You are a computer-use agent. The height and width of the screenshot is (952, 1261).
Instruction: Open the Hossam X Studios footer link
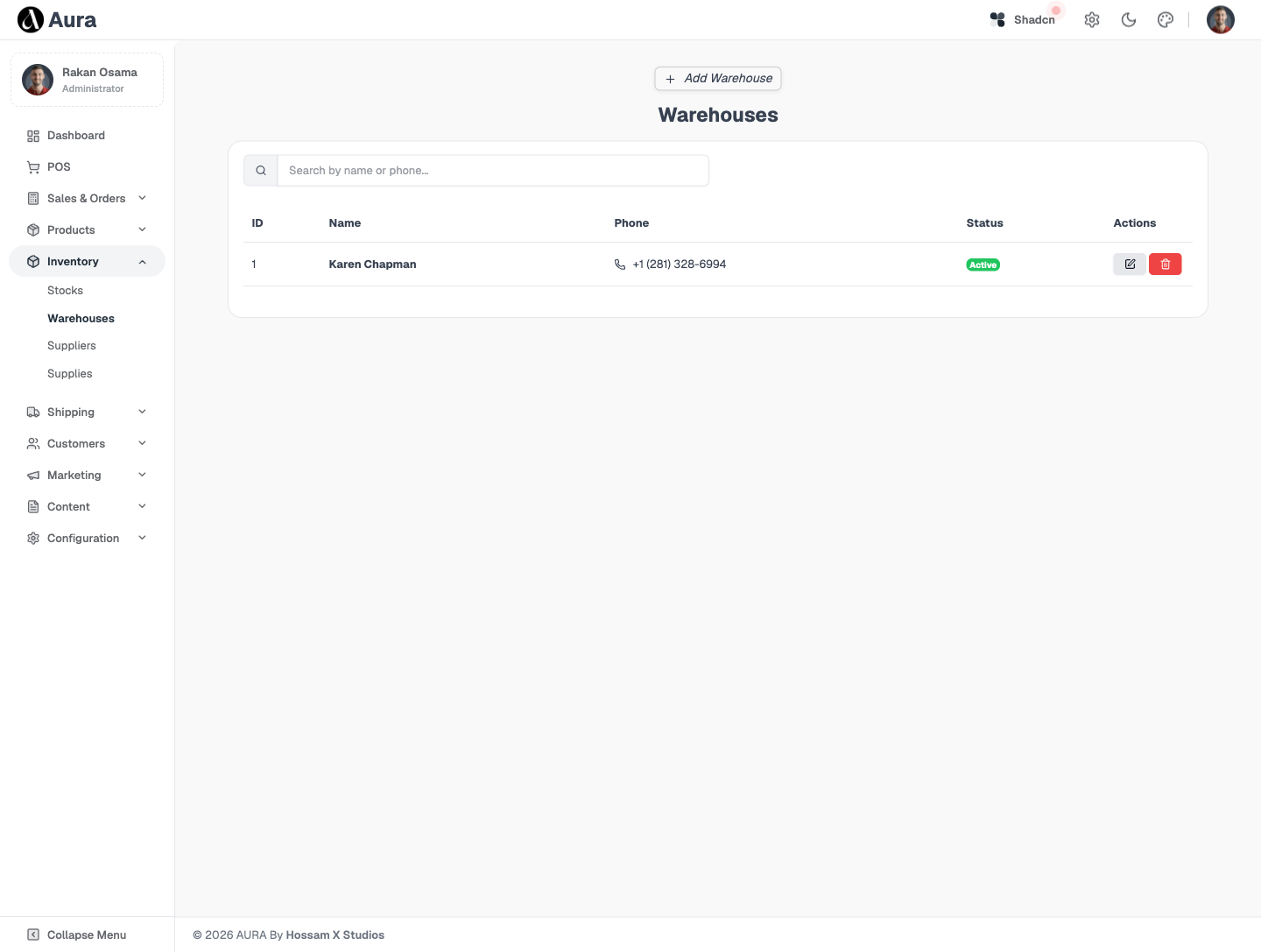click(335, 934)
